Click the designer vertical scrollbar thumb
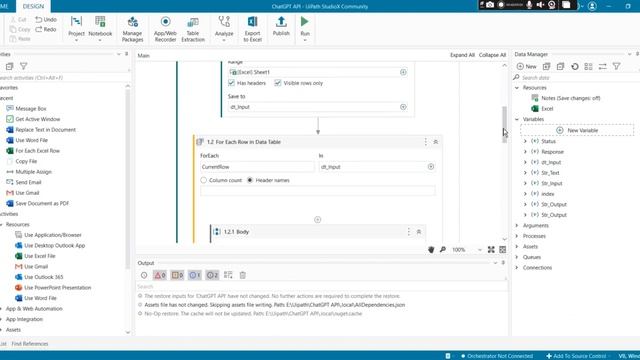This screenshot has height=360, width=640. point(504,124)
